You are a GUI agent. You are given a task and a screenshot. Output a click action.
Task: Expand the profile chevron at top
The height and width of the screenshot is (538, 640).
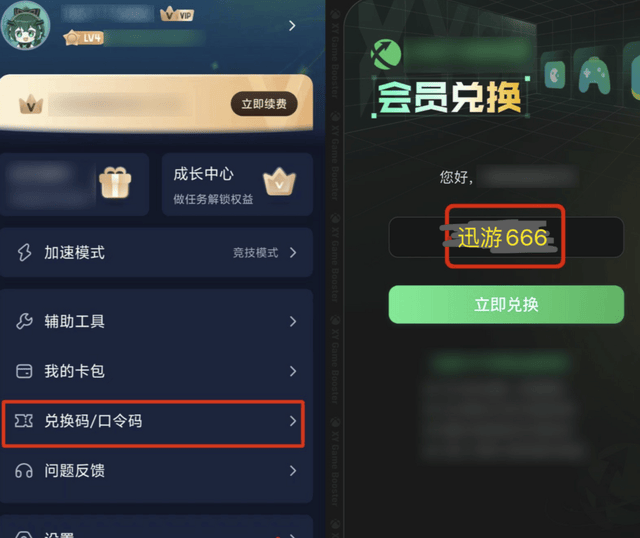(292, 26)
